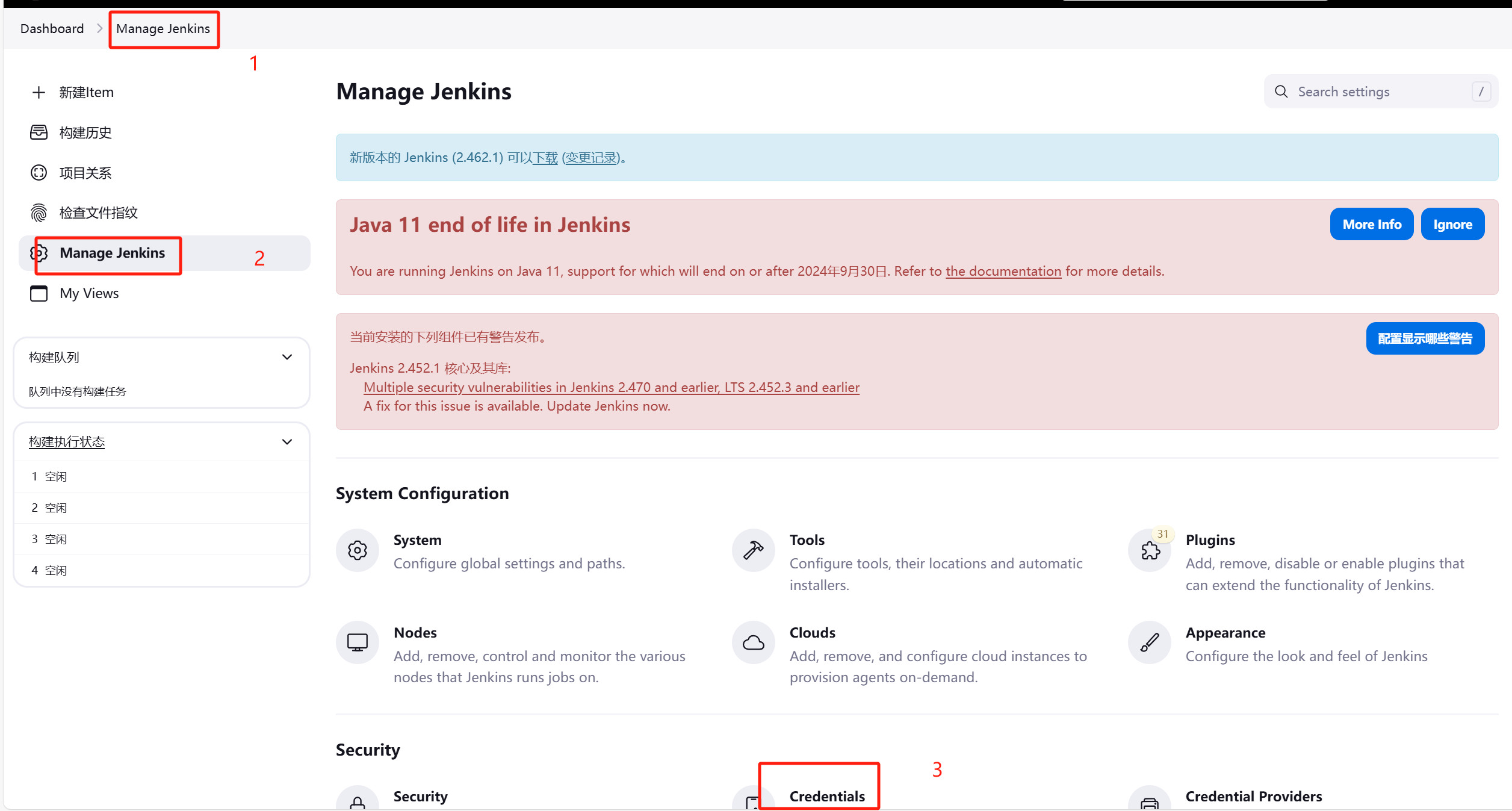The width and height of the screenshot is (1512, 811).
Task: Click the fingerprint icon for 检查文件指纹
Action: pyautogui.click(x=39, y=213)
